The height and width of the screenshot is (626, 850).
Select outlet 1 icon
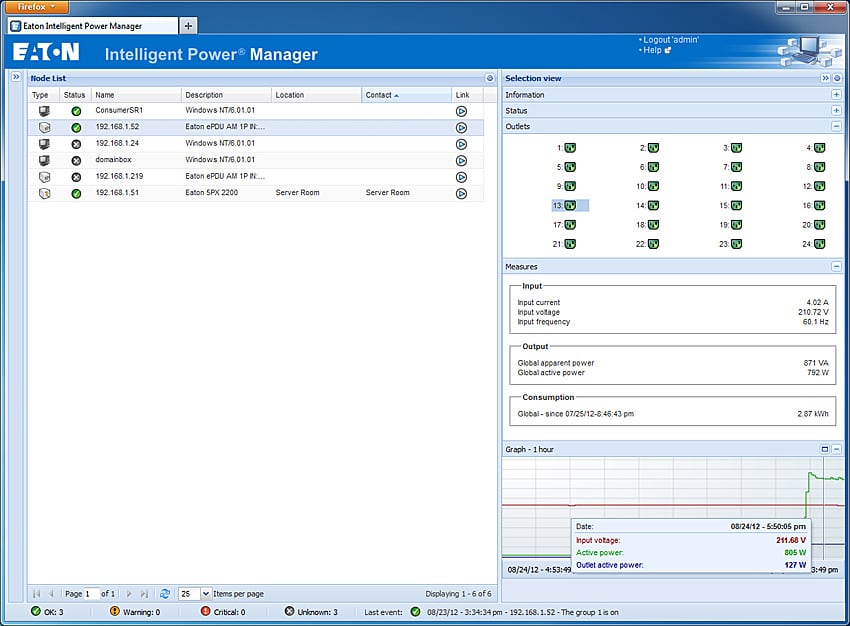tap(570, 148)
